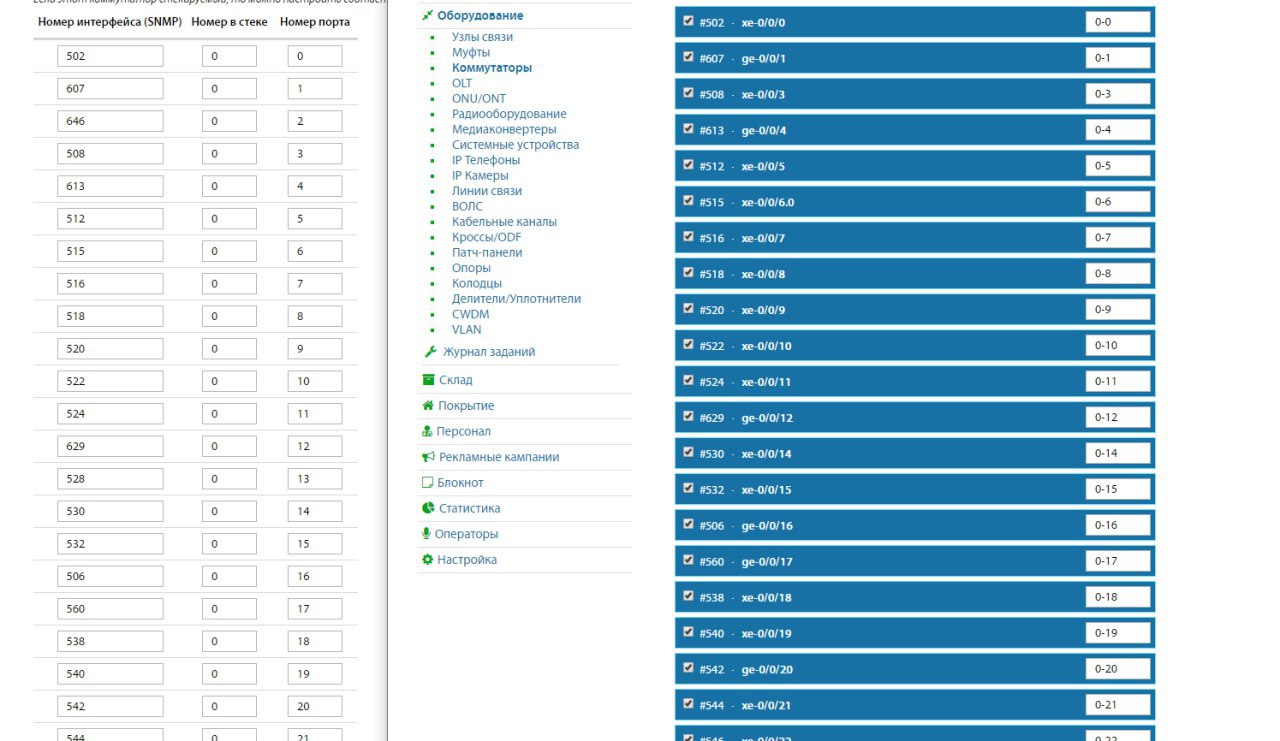
Task: Click the home icon next to Покрытие
Action: 428,406
